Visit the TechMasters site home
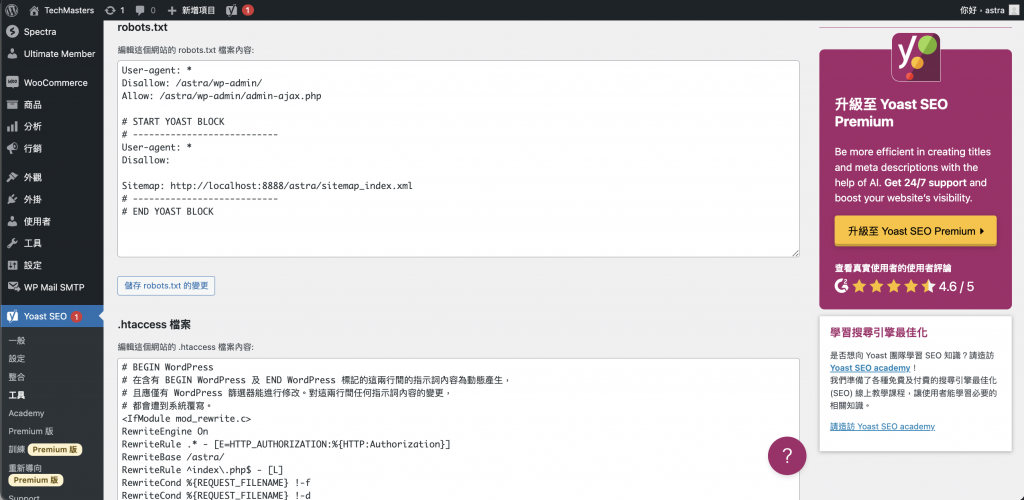The height and width of the screenshot is (500, 1024). [61, 10]
